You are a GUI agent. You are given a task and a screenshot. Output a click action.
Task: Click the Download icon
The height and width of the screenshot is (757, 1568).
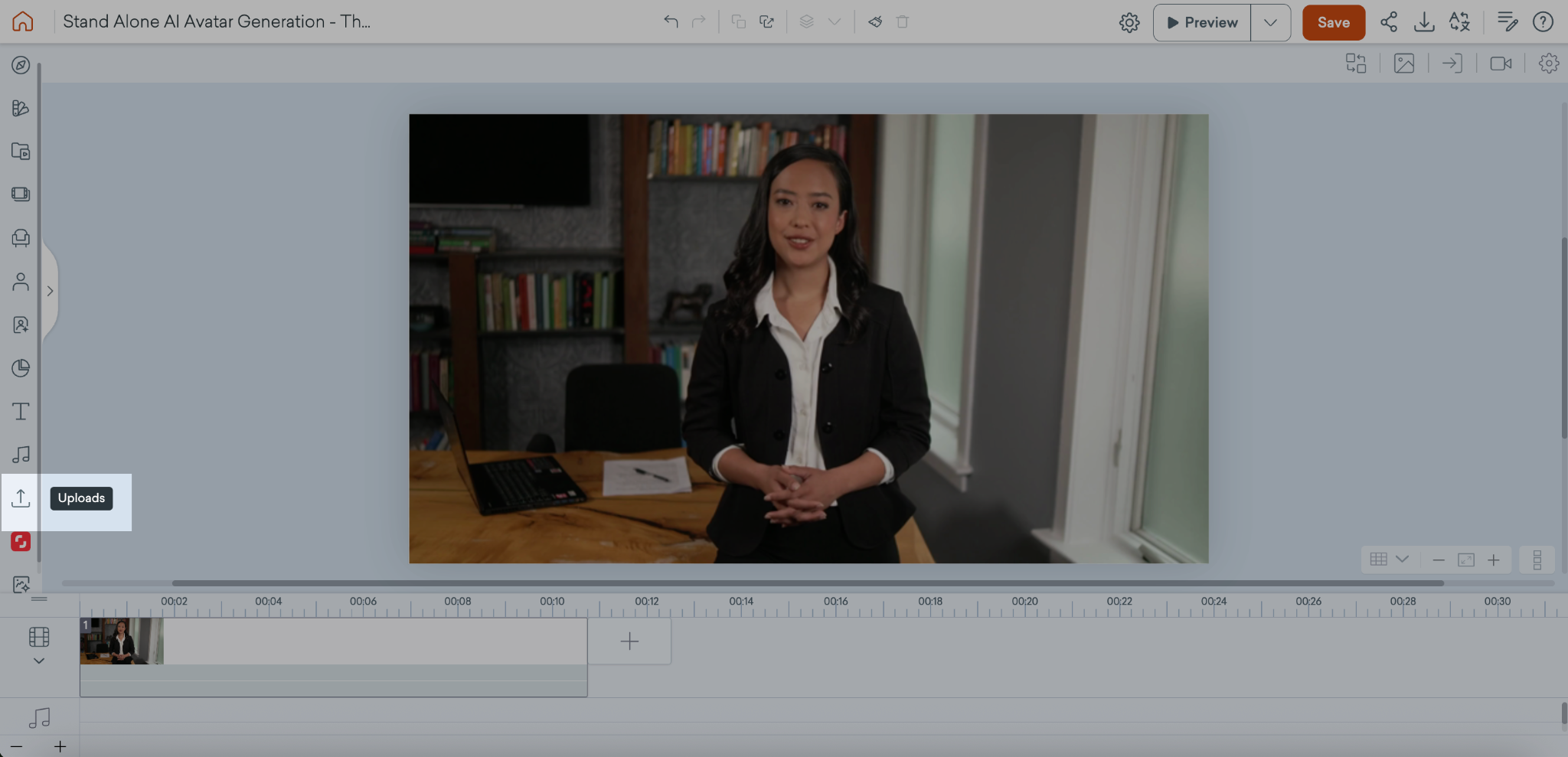(1423, 22)
